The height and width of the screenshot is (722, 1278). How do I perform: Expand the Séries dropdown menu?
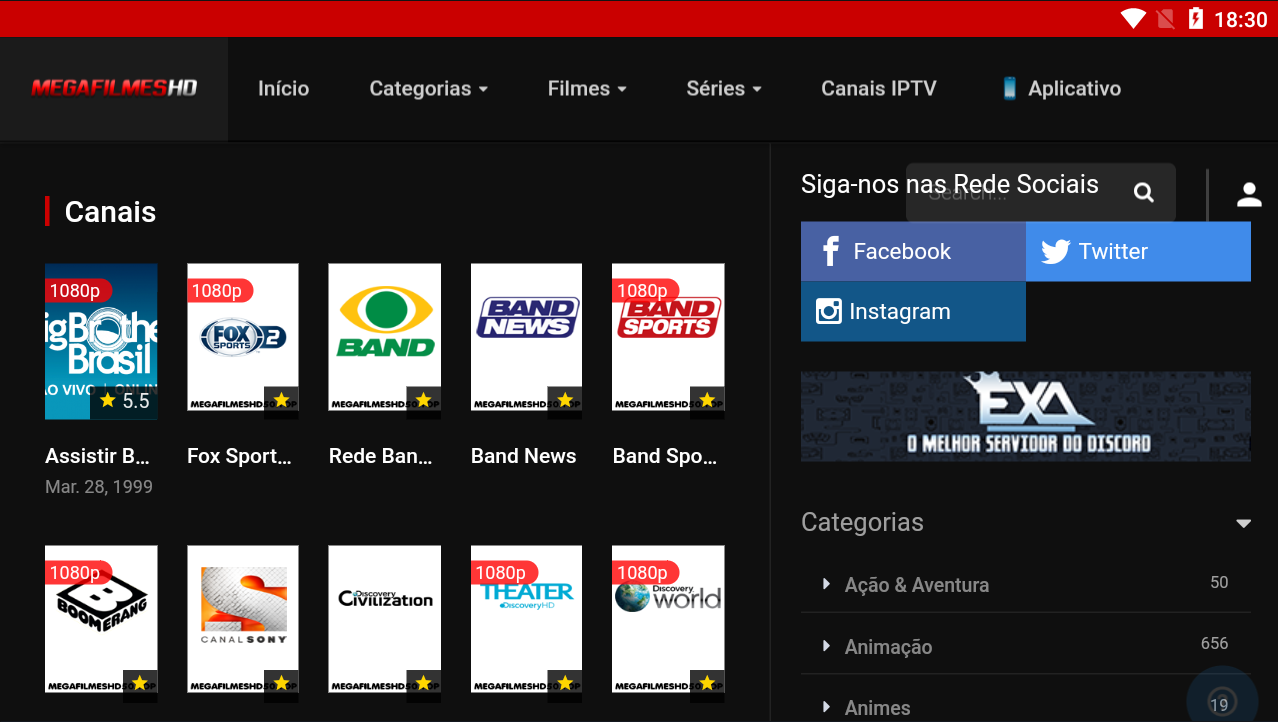(724, 88)
